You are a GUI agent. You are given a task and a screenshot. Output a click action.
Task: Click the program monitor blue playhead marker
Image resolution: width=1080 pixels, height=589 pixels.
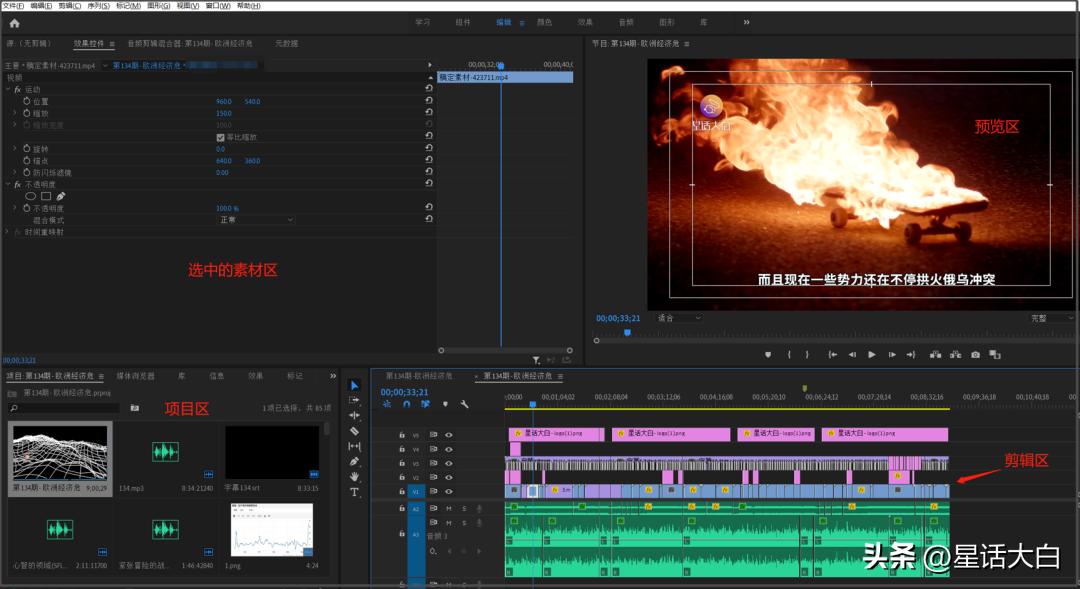coord(627,332)
